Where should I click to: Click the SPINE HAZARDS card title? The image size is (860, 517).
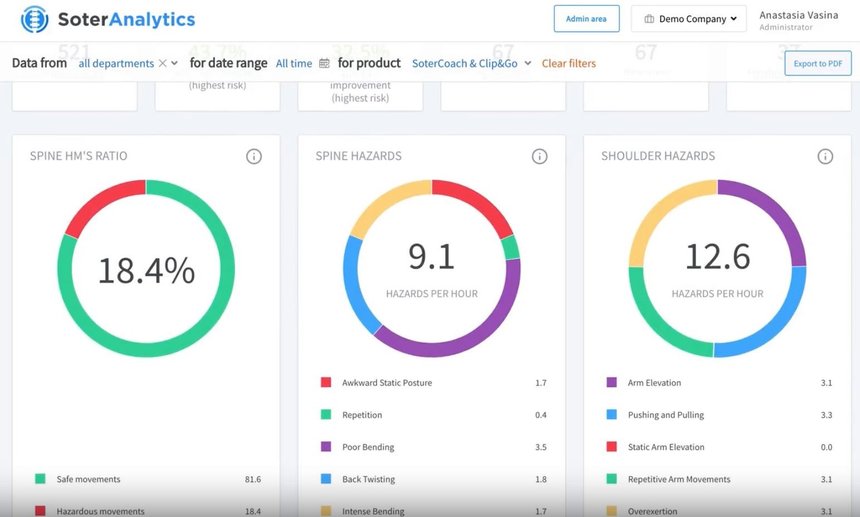click(358, 156)
